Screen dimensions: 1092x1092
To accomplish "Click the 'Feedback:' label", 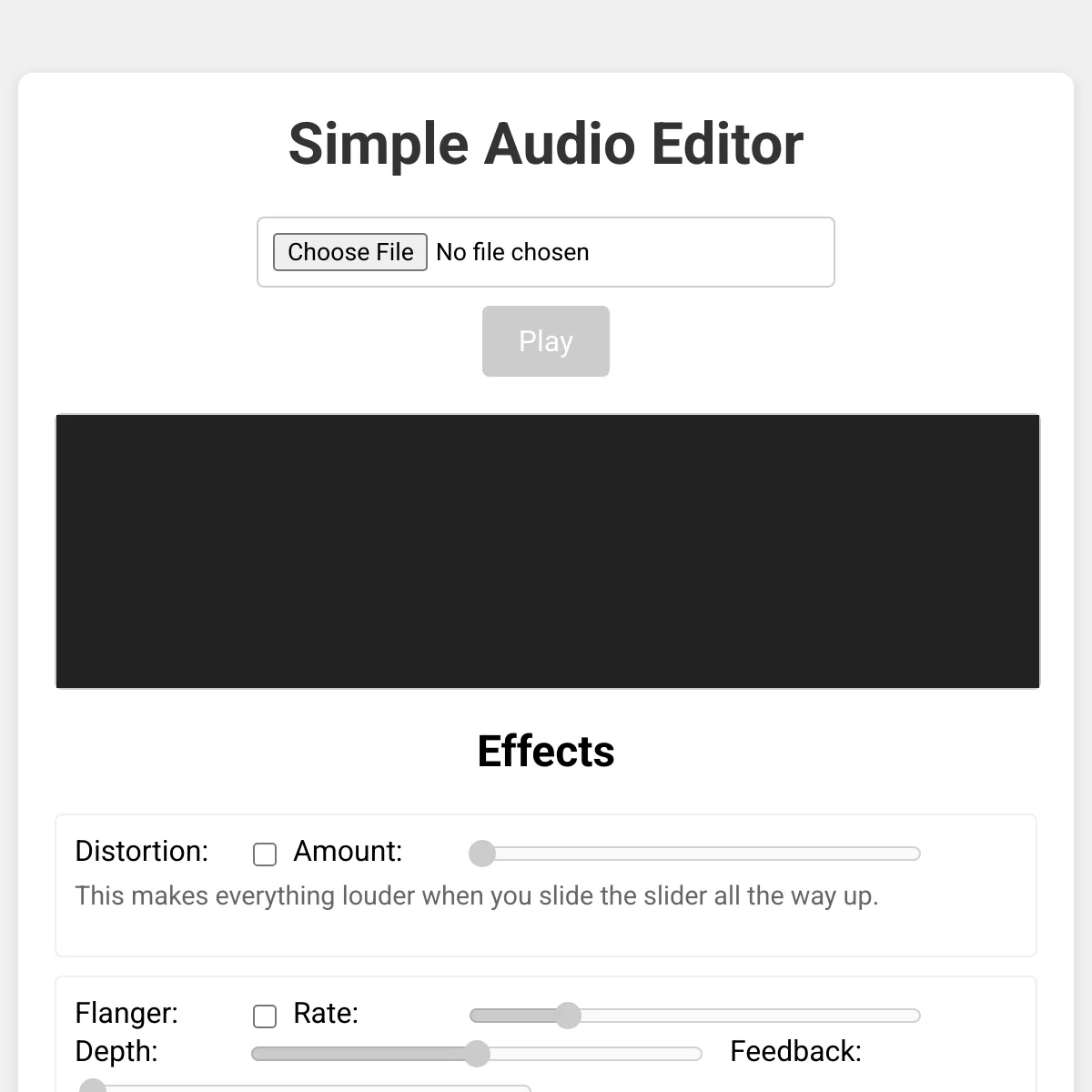I will click(795, 1051).
